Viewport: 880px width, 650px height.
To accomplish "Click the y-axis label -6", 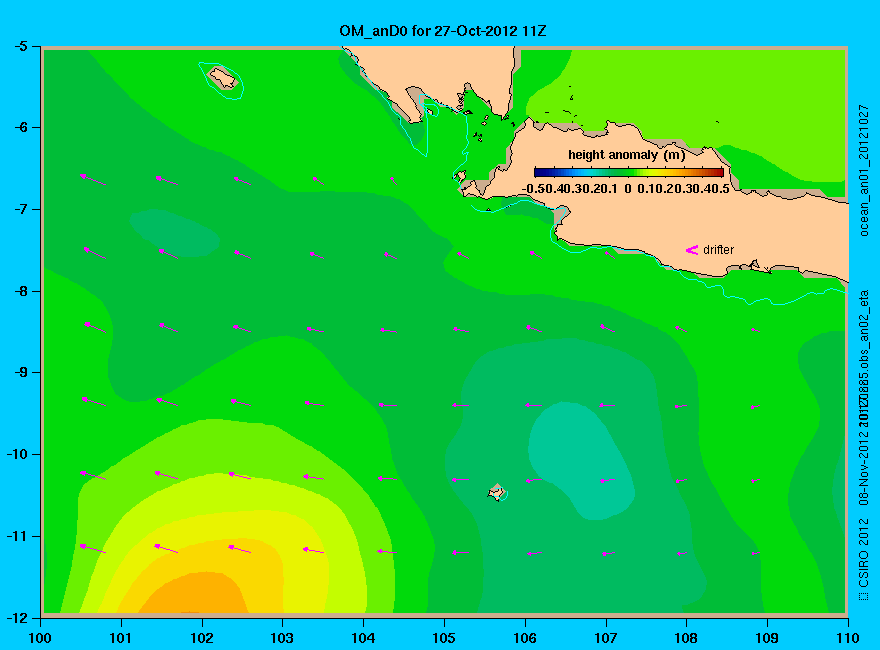I will click(x=20, y=127).
